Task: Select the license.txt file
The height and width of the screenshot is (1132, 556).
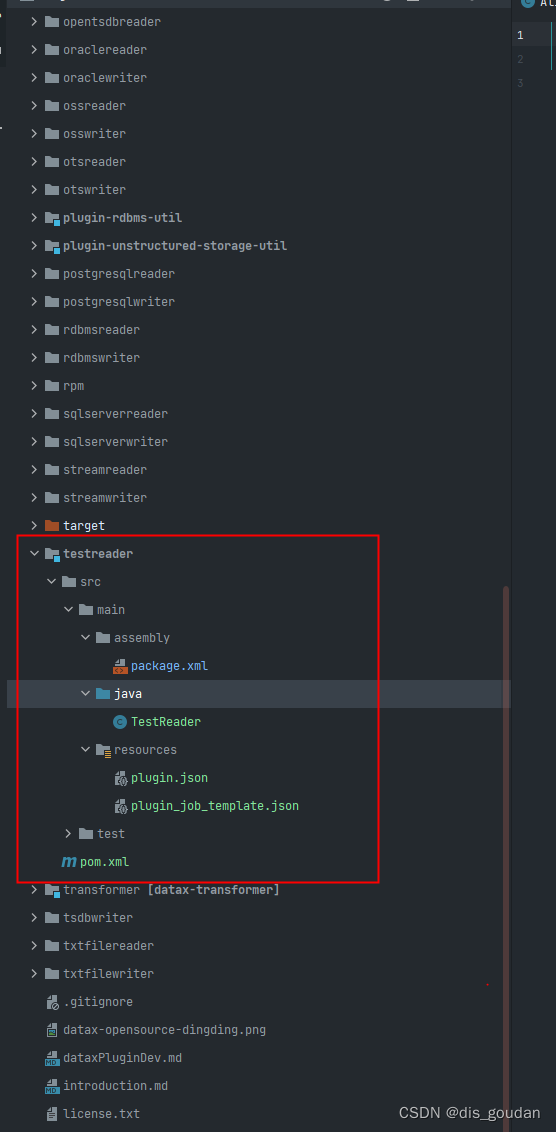Action: (102, 1114)
